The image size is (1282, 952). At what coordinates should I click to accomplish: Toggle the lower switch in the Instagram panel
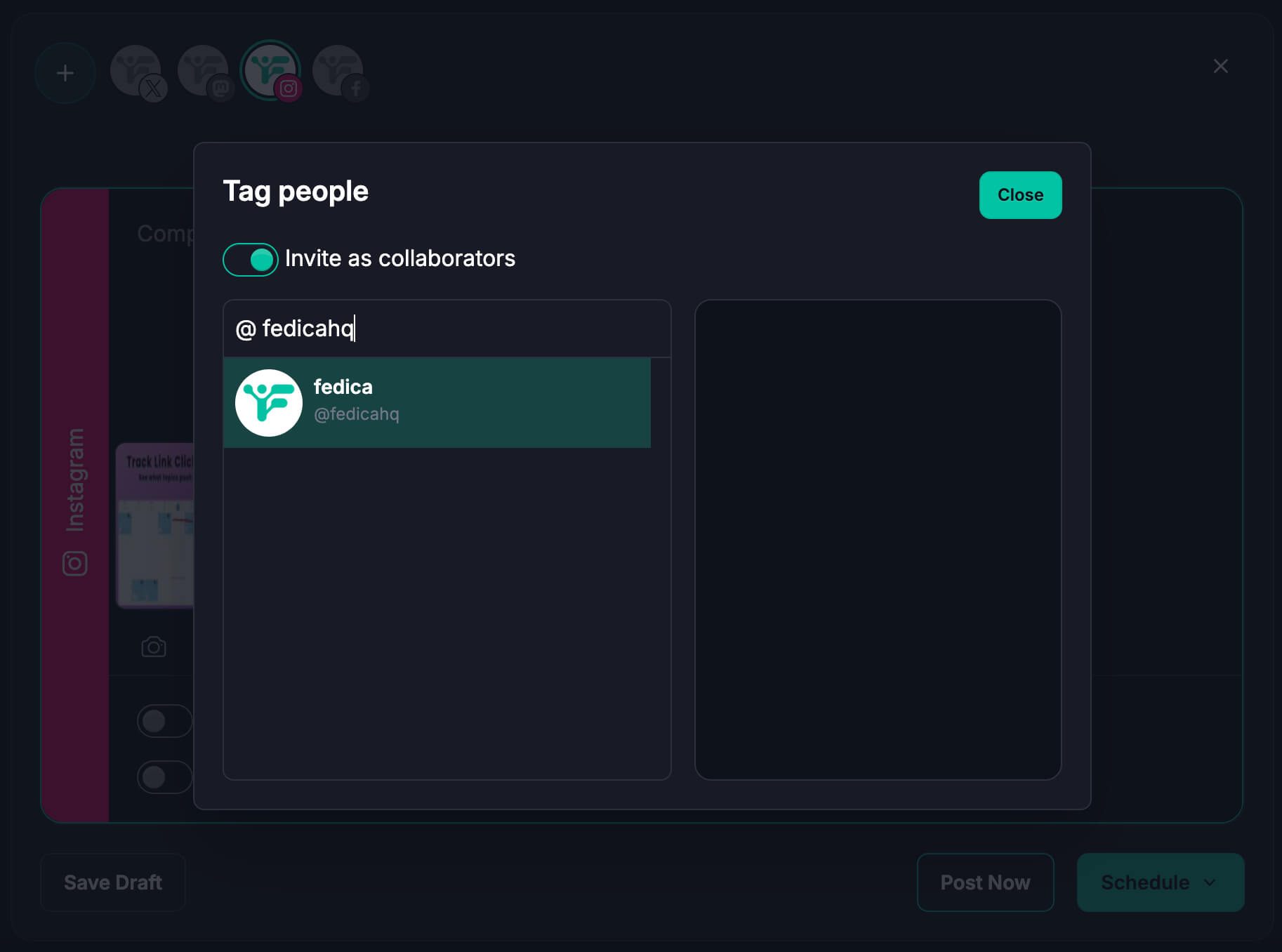[164, 776]
